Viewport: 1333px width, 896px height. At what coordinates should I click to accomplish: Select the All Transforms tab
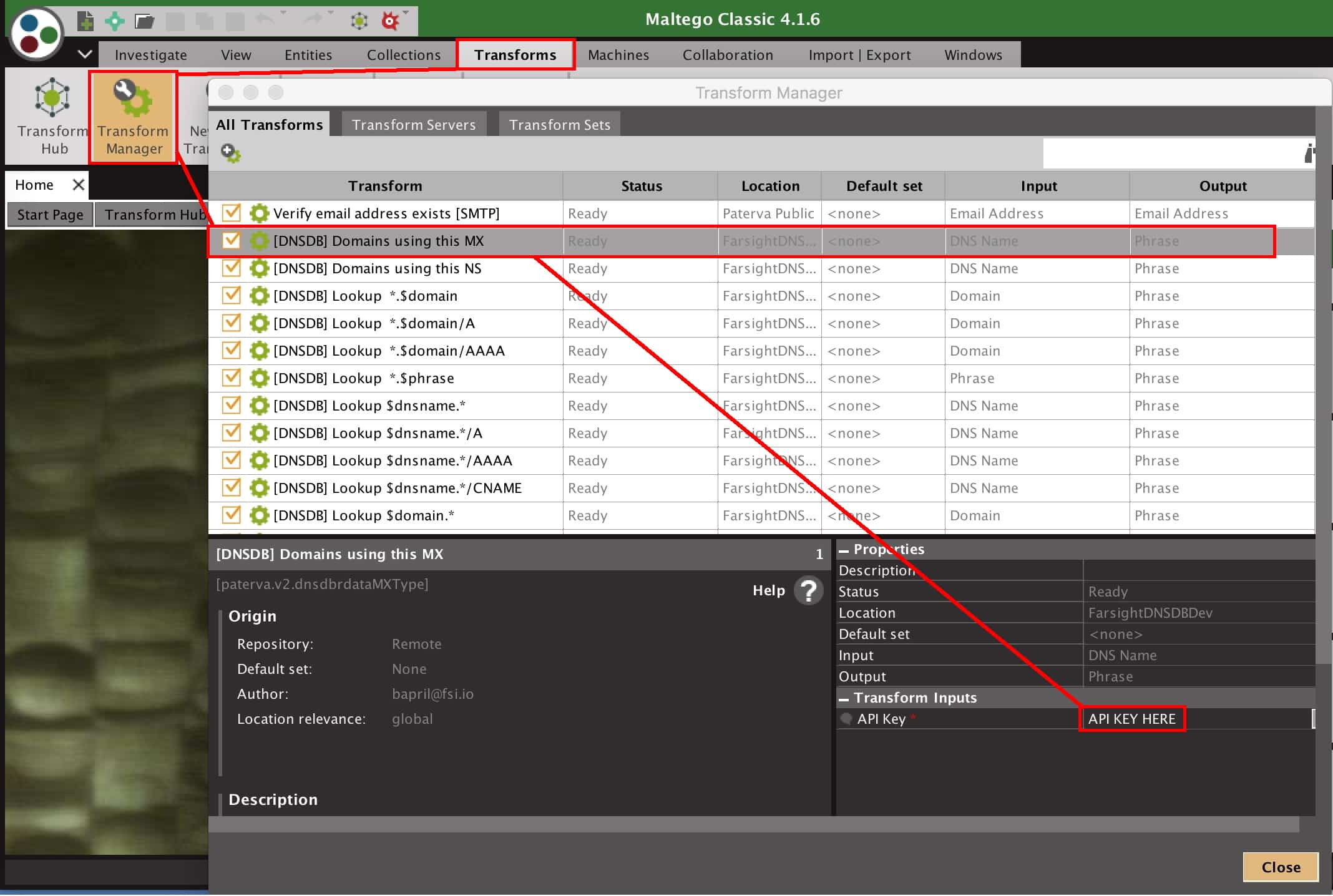pyautogui.click(x=269, y=124)
